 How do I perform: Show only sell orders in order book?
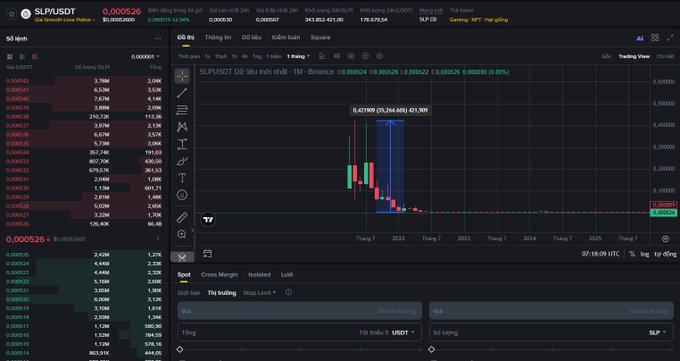pos(35,57)
